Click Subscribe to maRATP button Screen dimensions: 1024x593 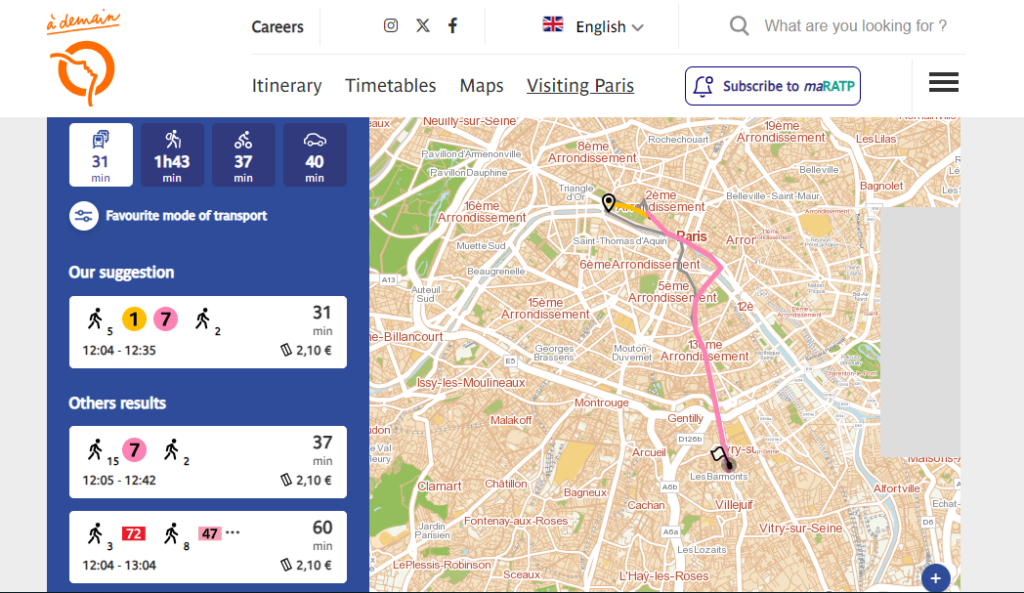772,86
